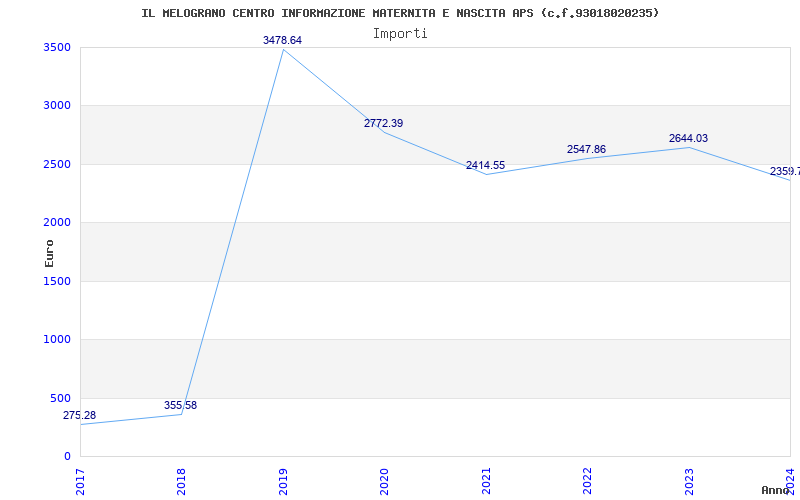Click the 'Euro' y-axis title
Screen dimensions: 800x500
49,253
